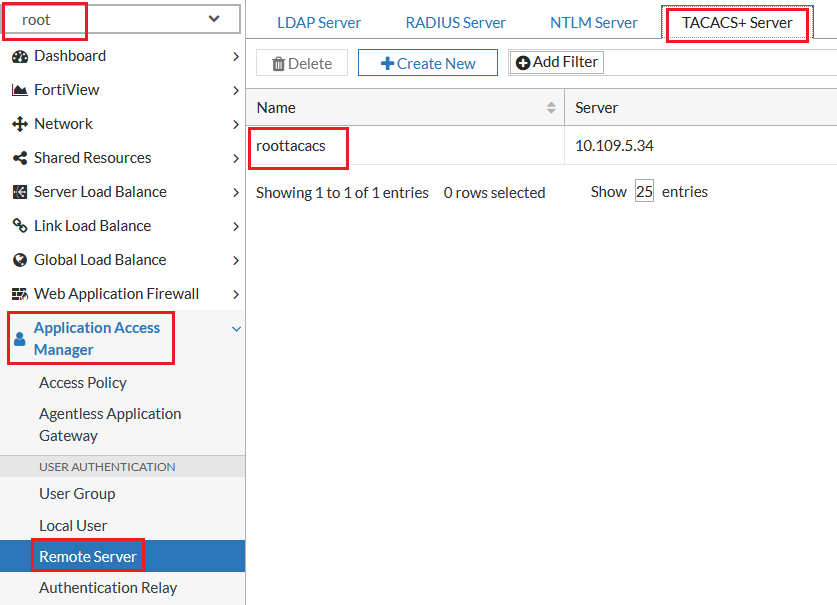Click the Application Access Manager user icon
Screen dimensions: 837x605
(20, 339)
